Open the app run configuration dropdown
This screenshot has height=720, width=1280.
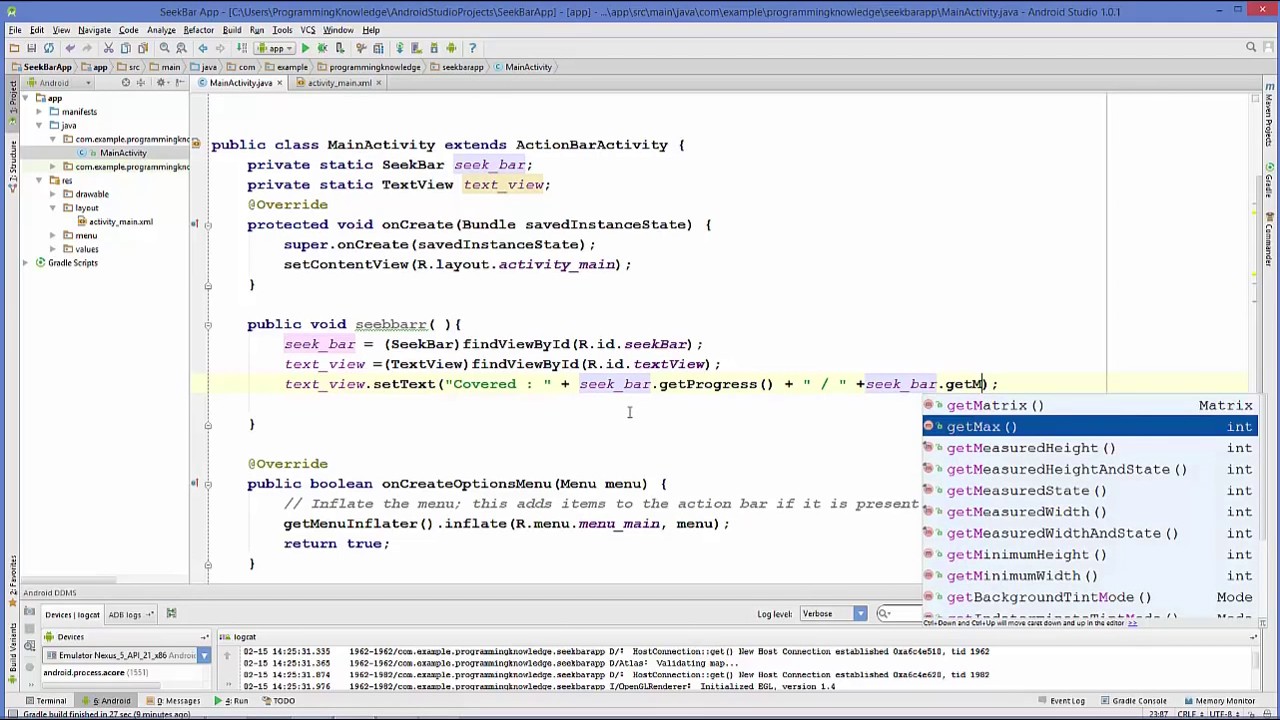coord(275,48)
